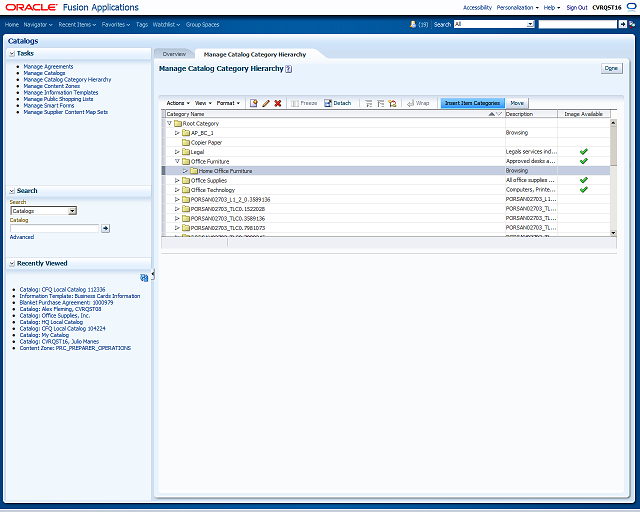Open the View menu
640x512 pixels.
pyautogui.click(x=203, y=103)
